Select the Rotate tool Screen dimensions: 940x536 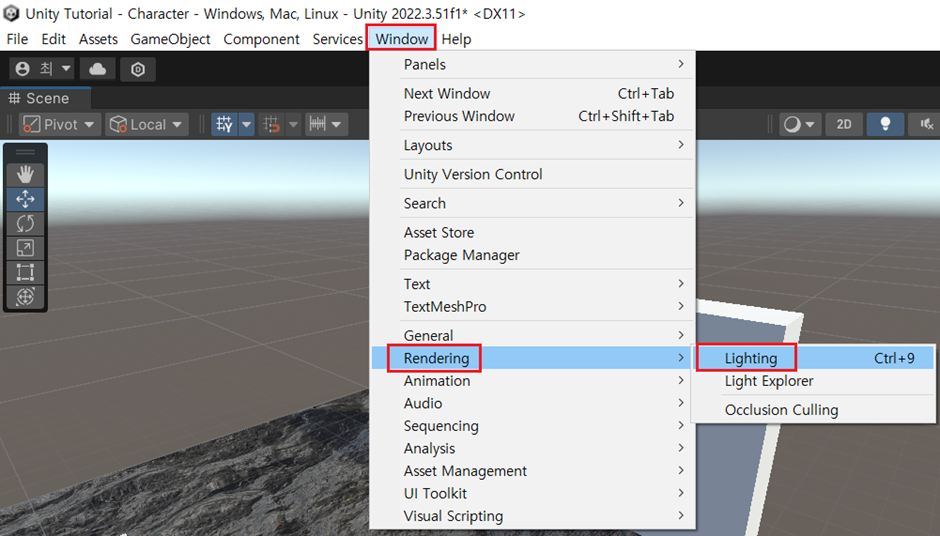(25, 224)
